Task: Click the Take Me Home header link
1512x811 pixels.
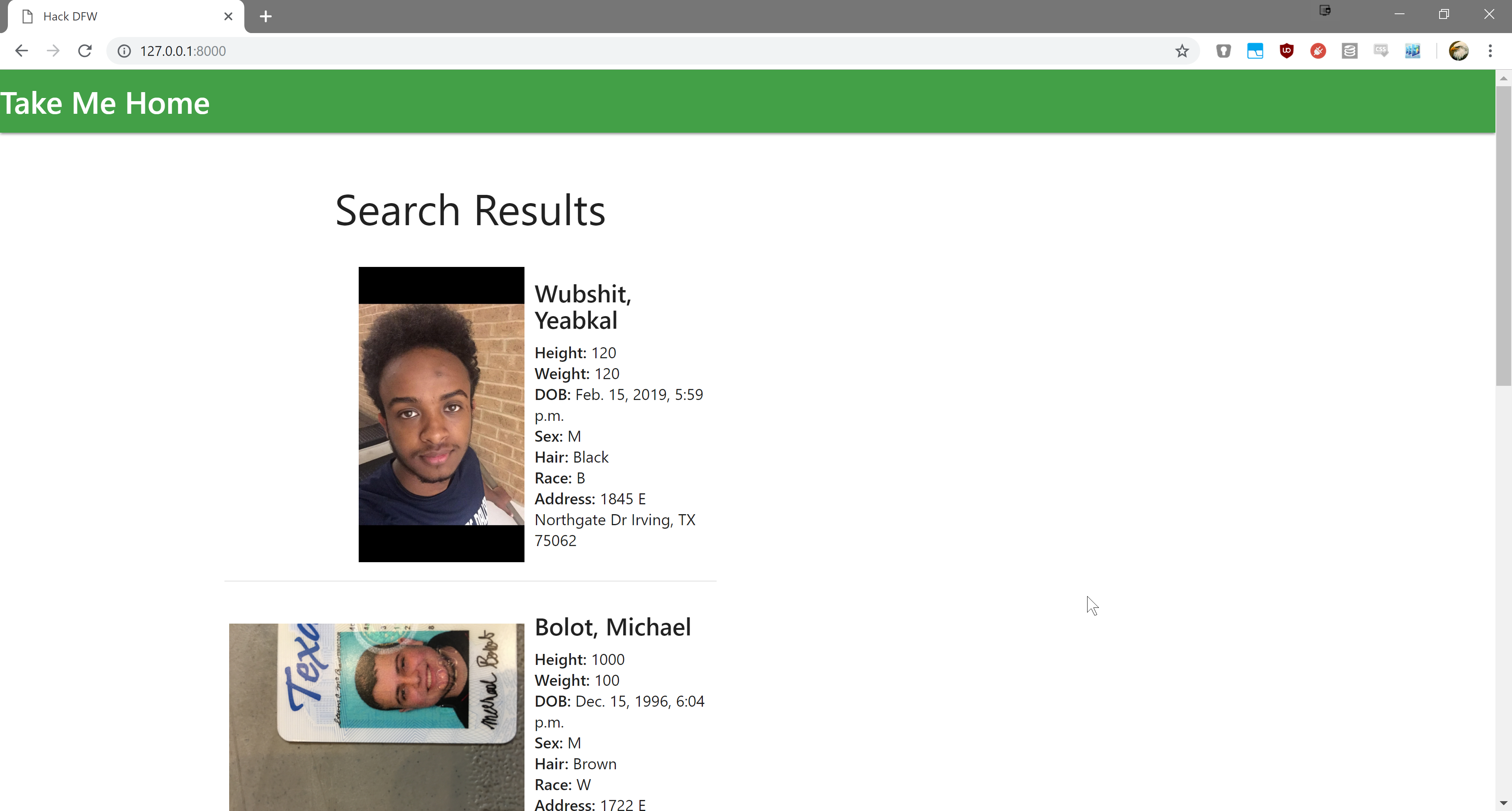Action: tap(105, 103)
